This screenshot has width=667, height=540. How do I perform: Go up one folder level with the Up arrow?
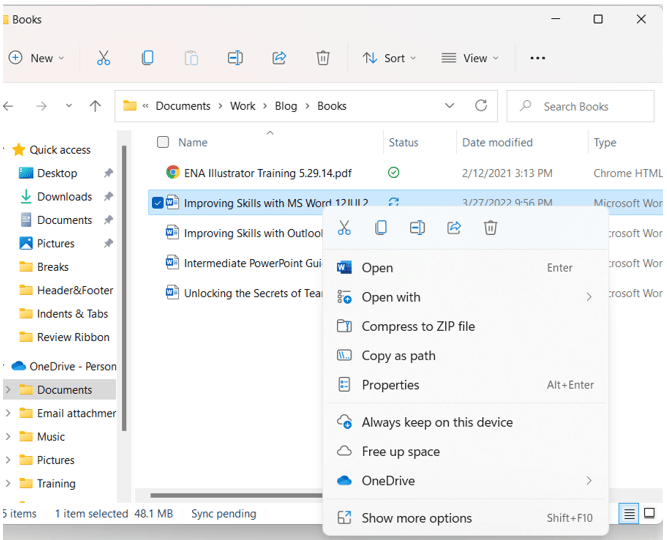95,106
